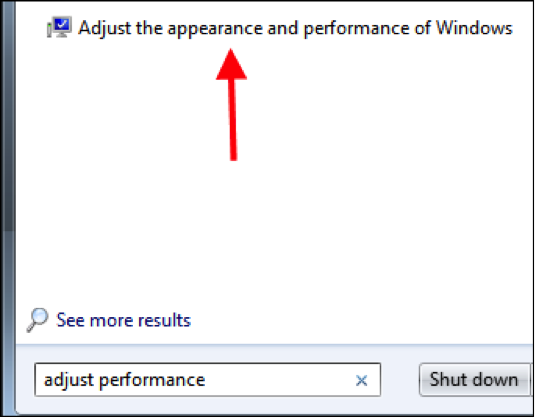Open Adjust the appearance and performance of Windows

pyautogui.click(x=295, y=28)
